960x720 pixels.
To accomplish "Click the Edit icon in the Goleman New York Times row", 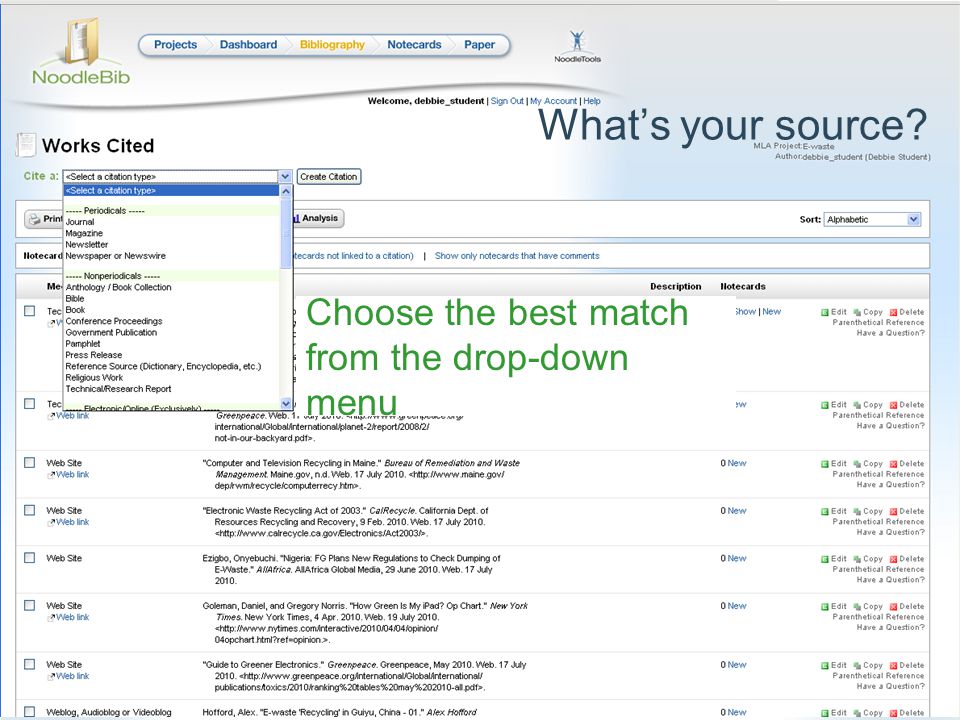I will tap(825, 607).
